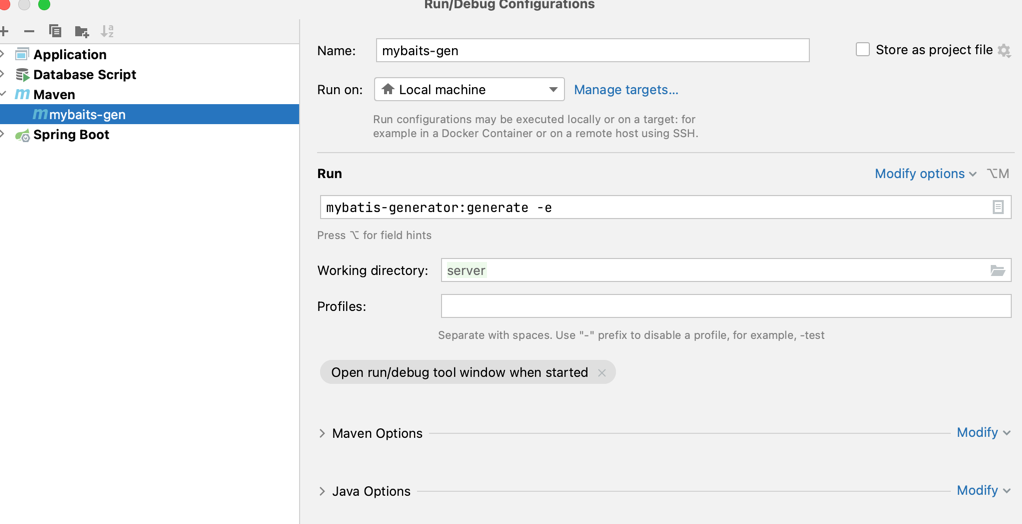
Task: Click 'Open run/debug tool window when started' chip
Action: (467, 373)
